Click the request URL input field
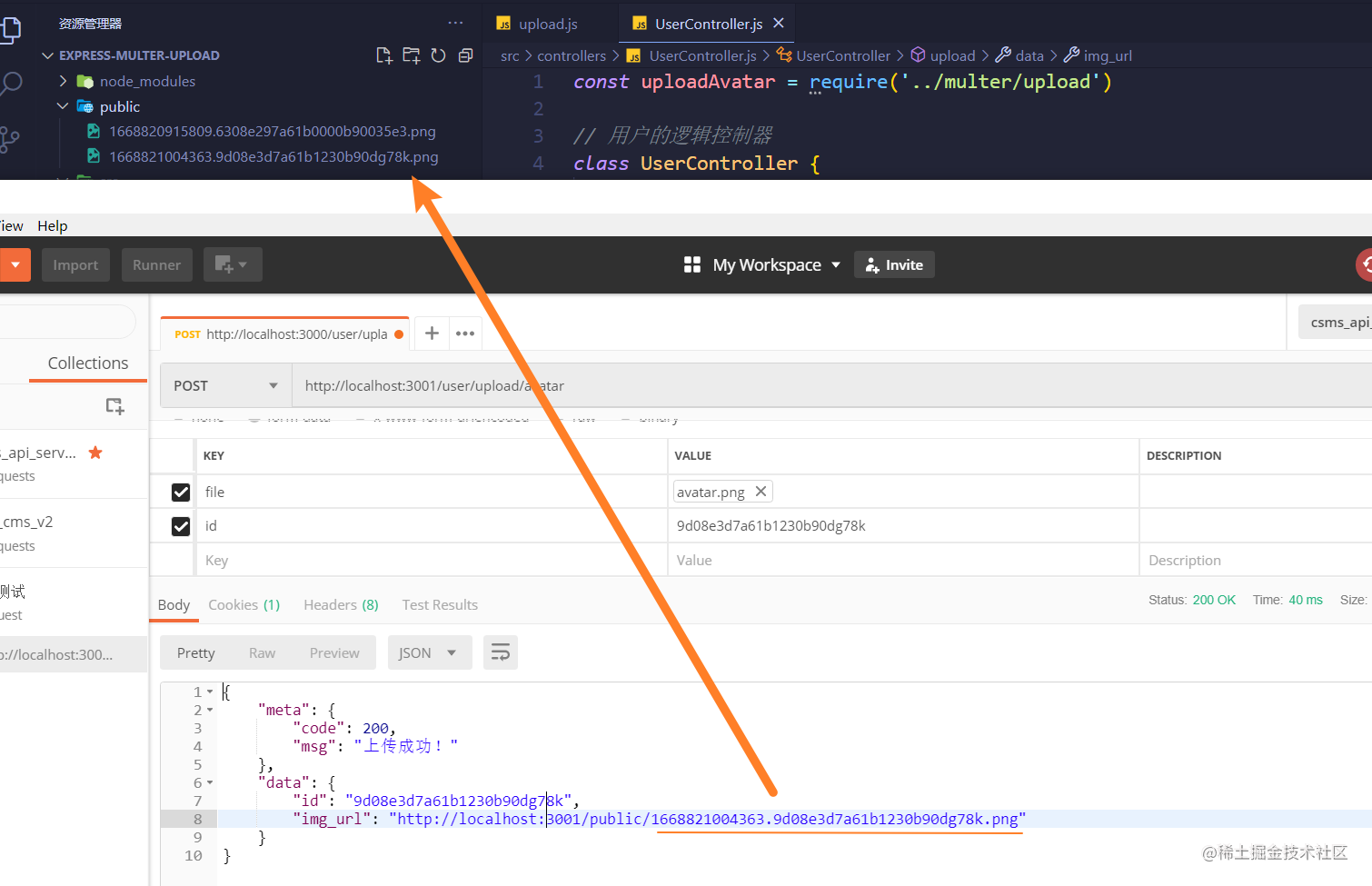The height and width of the screenshot is (886, 1372). click(x=831, y=385)
